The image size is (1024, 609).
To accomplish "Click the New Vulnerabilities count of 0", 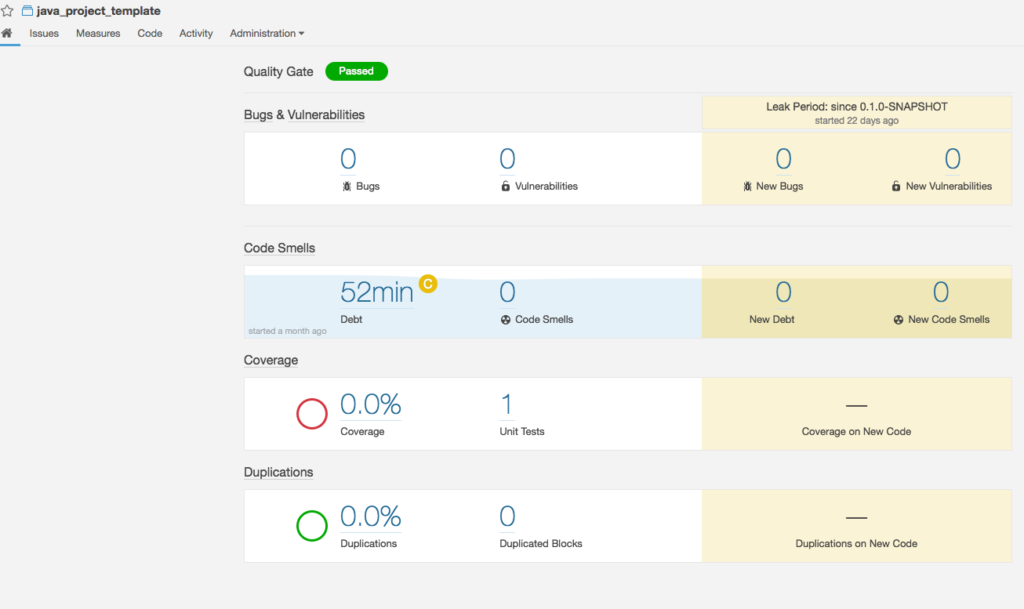I will tap(953, 159).
